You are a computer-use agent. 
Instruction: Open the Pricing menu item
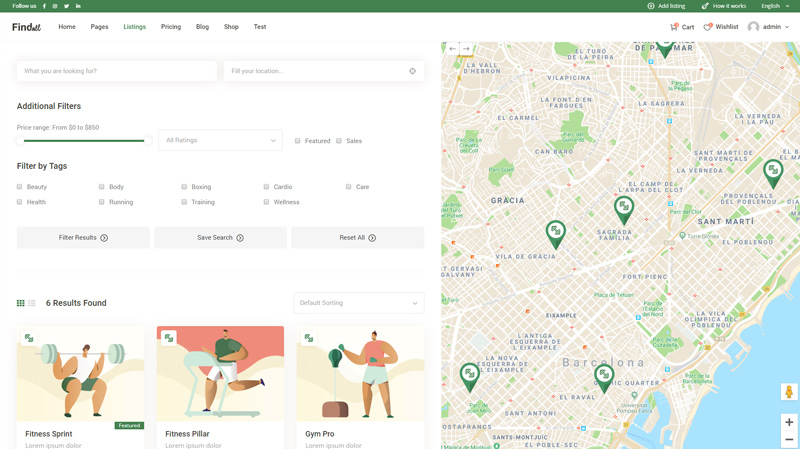pos(171,27)
